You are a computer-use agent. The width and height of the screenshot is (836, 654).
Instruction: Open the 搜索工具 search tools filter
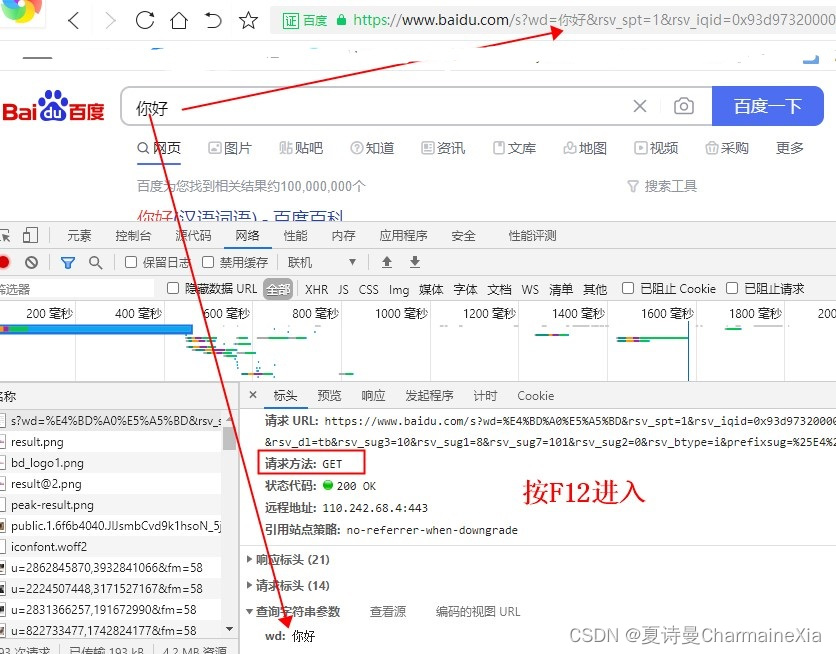662,186
